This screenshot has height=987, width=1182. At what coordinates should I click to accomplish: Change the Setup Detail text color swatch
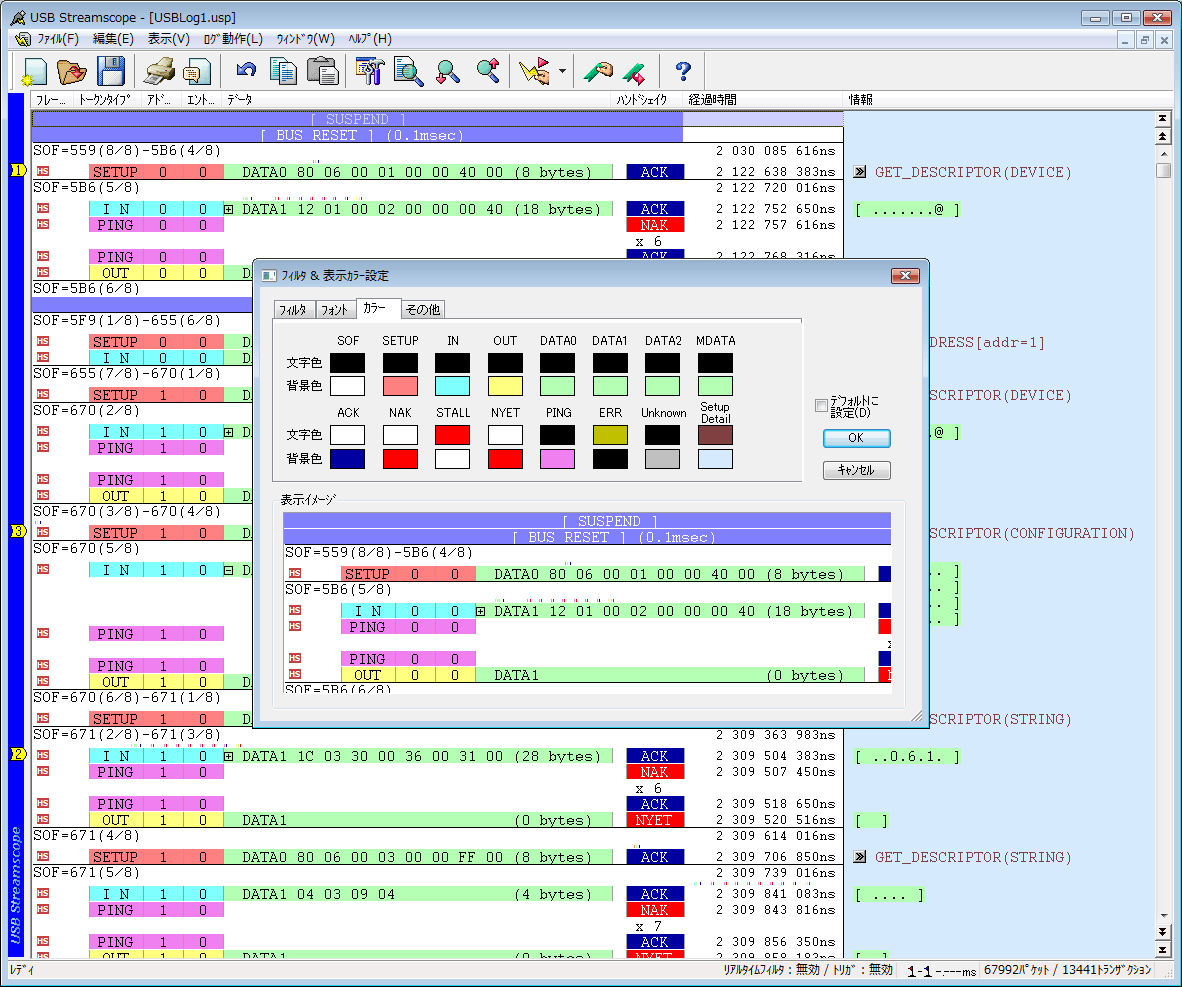[x=715, y=435]
